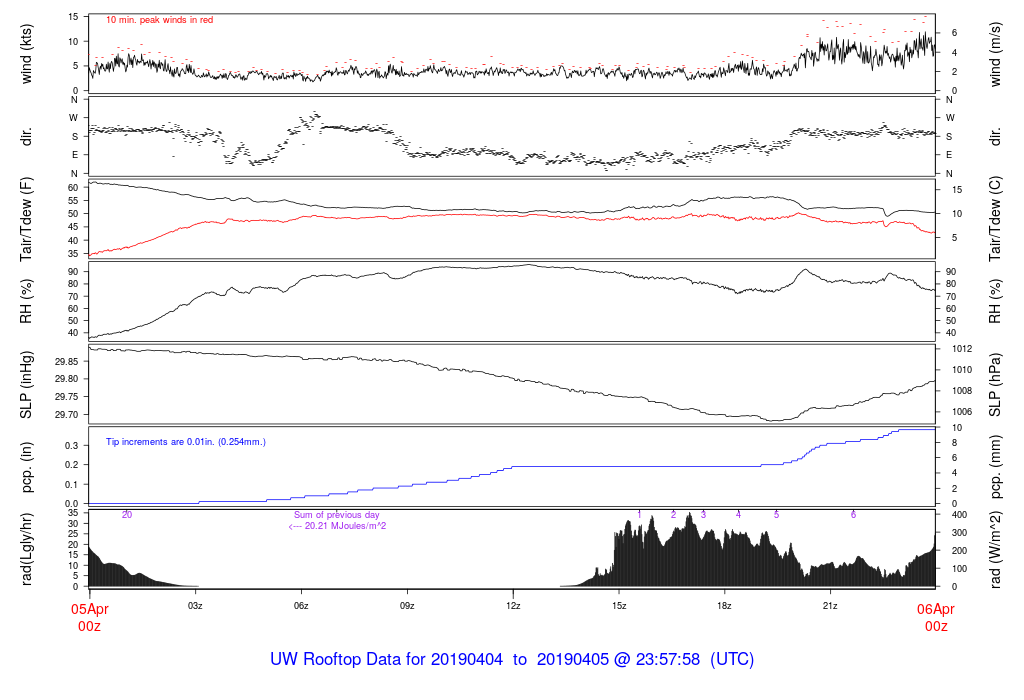Click the red '05Apr' date label

click(x=89, y=609)
